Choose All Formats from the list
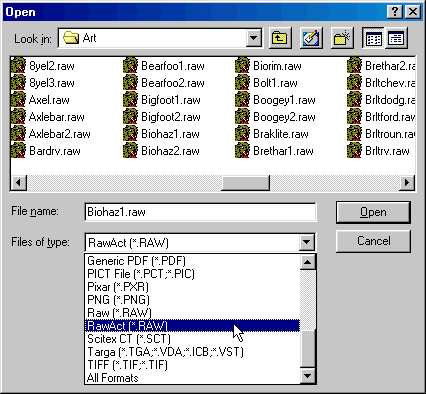 pos(113,378)
